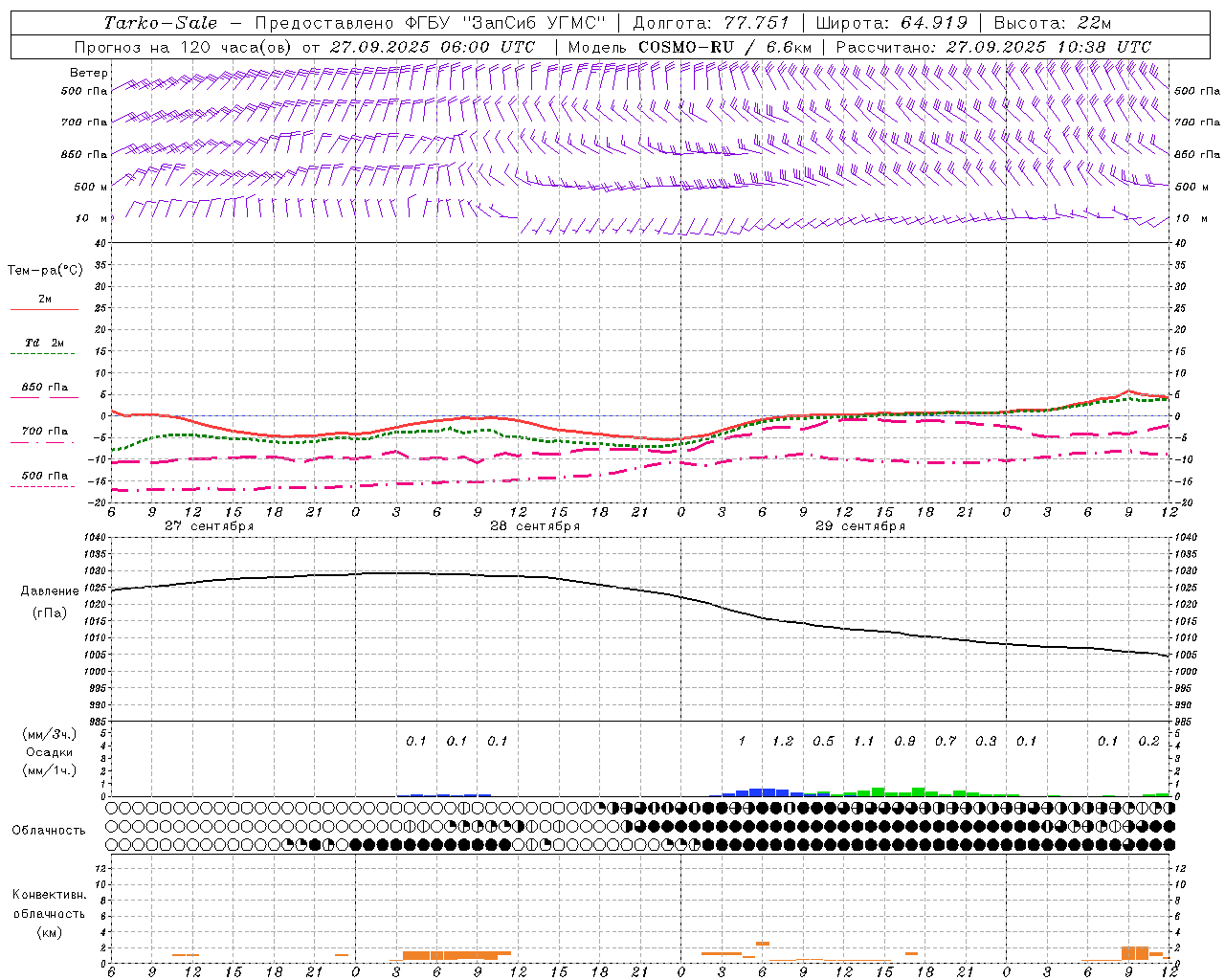Click the latitude value 64.919
The image size is (1225, 980).
(x=934, y=23)
